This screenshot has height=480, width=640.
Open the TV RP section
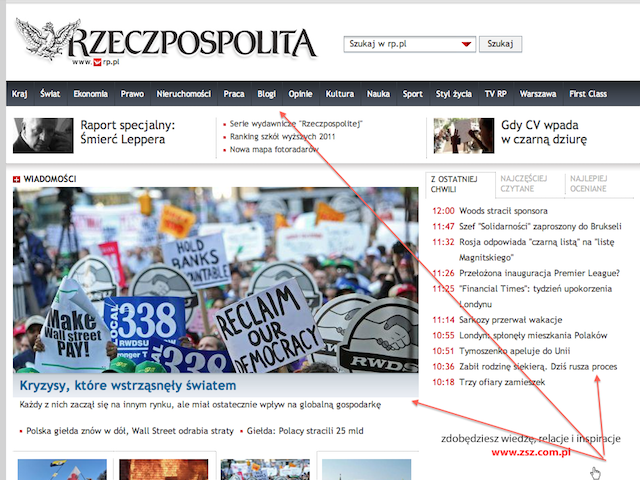click(x=496, y=94)
